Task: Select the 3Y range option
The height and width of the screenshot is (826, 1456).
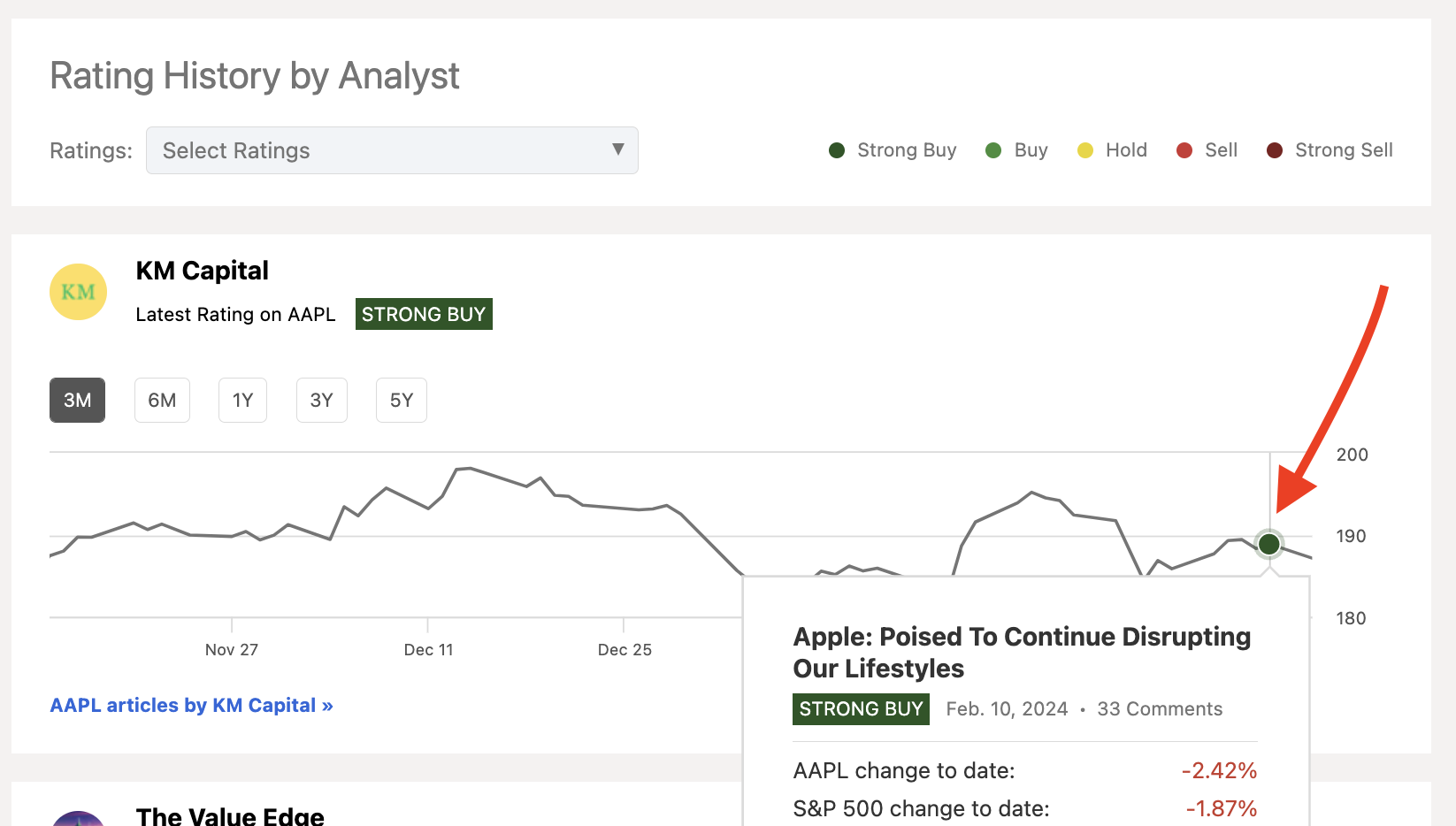Action: 321,400
